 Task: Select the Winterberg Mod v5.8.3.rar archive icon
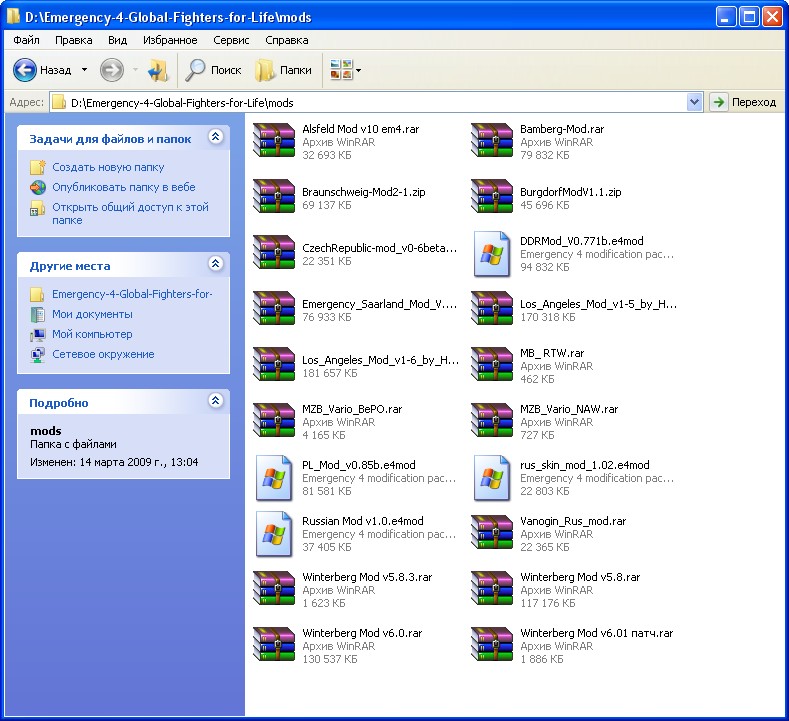pyautogui.click(x=274, y=588)
